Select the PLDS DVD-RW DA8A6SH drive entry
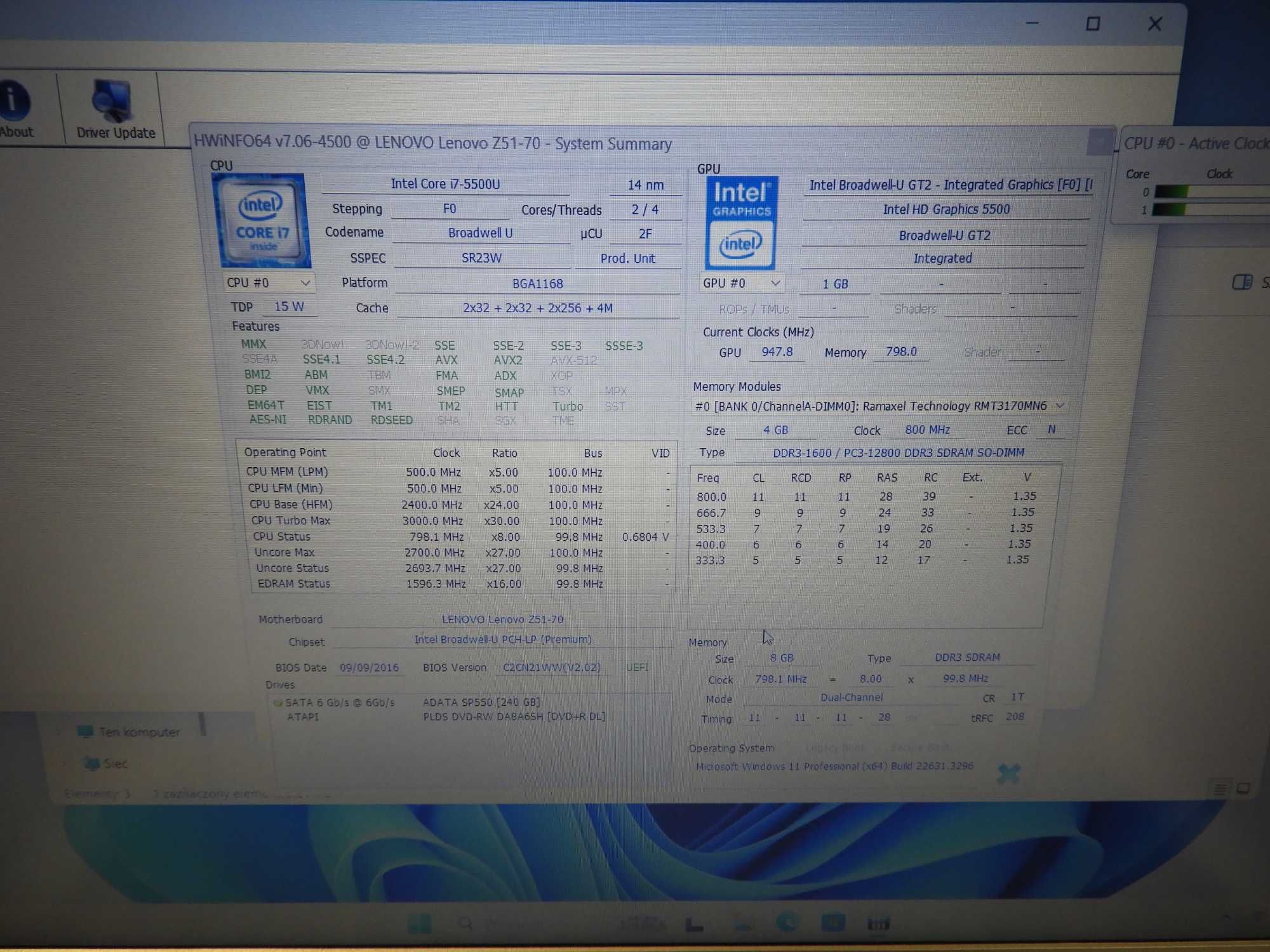This screenshot has height=952, width=1270. pos(514,717)
